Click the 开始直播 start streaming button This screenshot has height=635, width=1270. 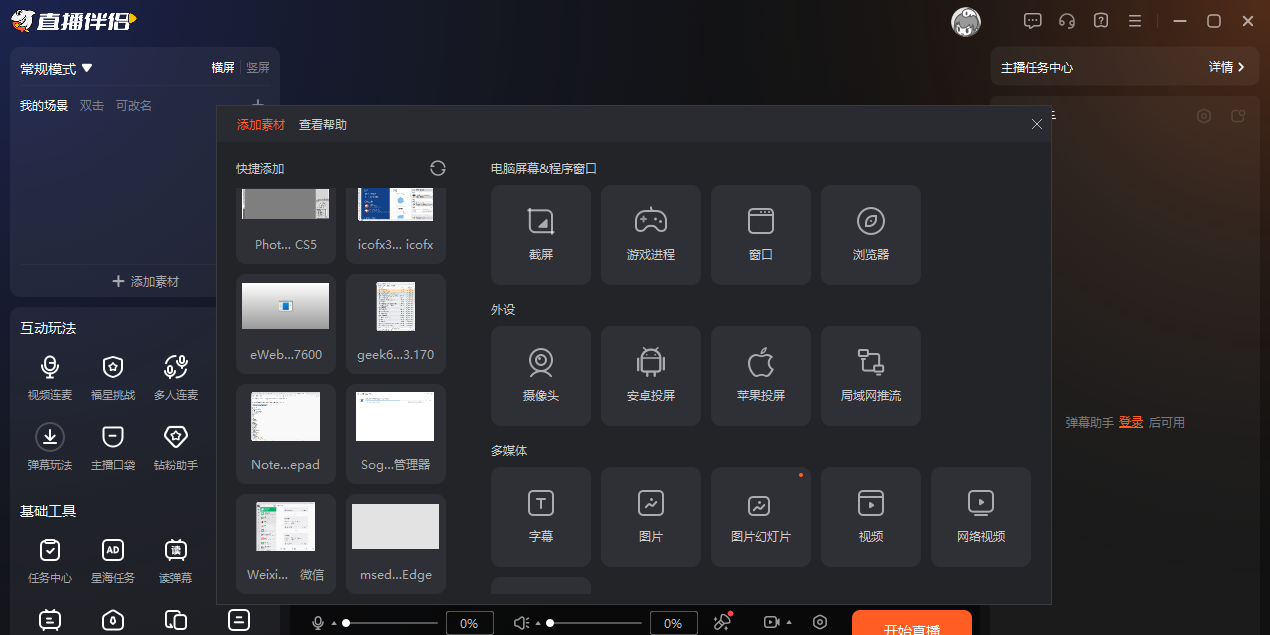(x=912, y=623)
